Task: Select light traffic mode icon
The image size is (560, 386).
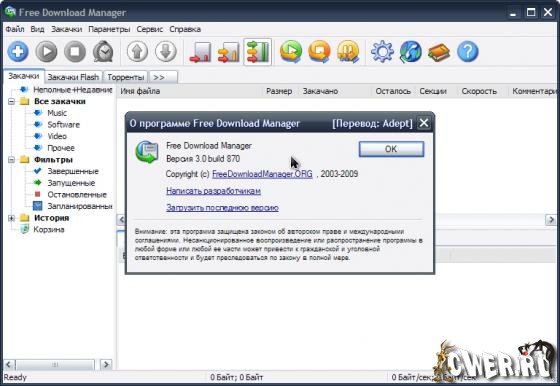Action: click(x=200, y=52)
